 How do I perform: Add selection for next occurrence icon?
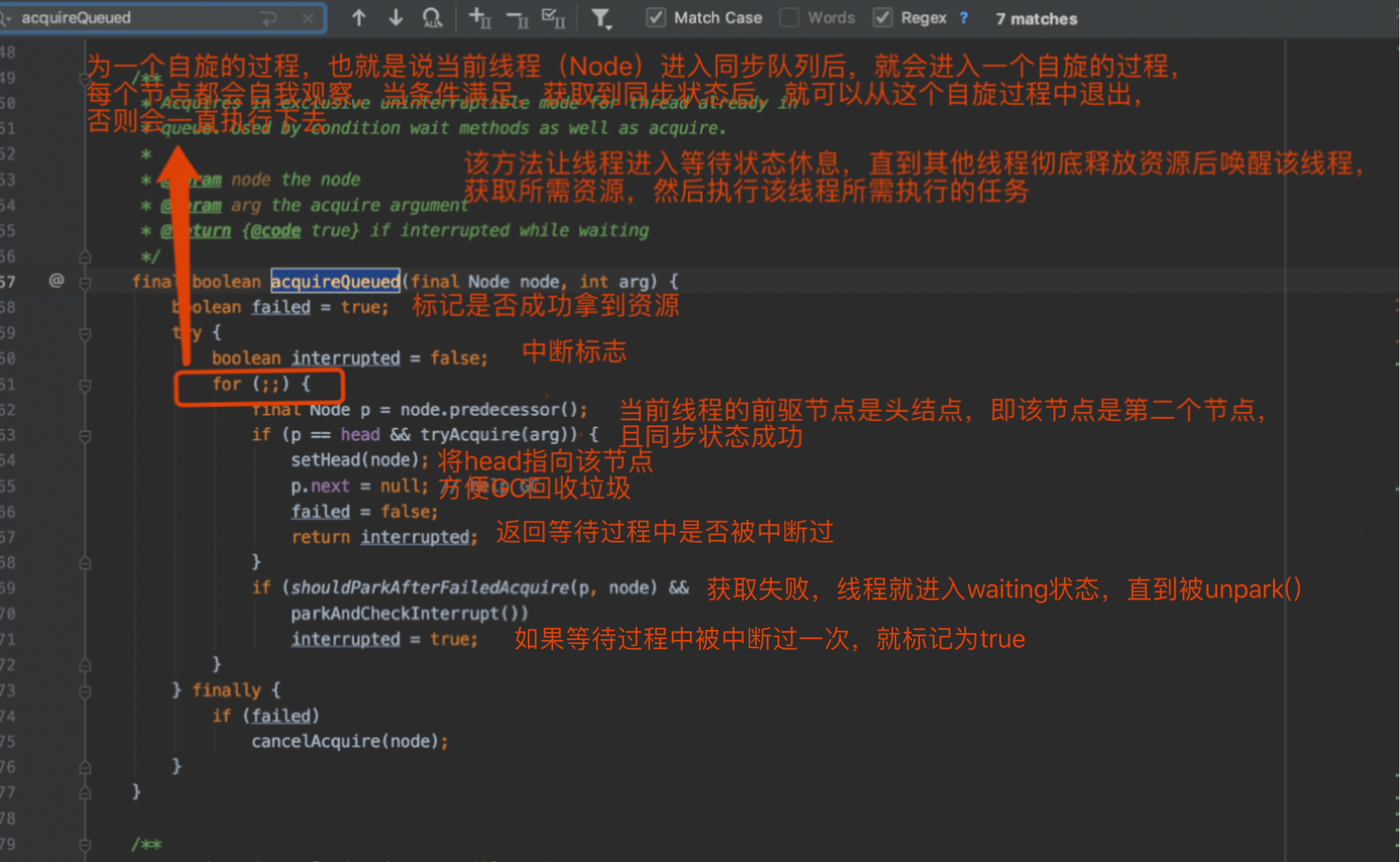pyautogui.click(x=480, y=18)
